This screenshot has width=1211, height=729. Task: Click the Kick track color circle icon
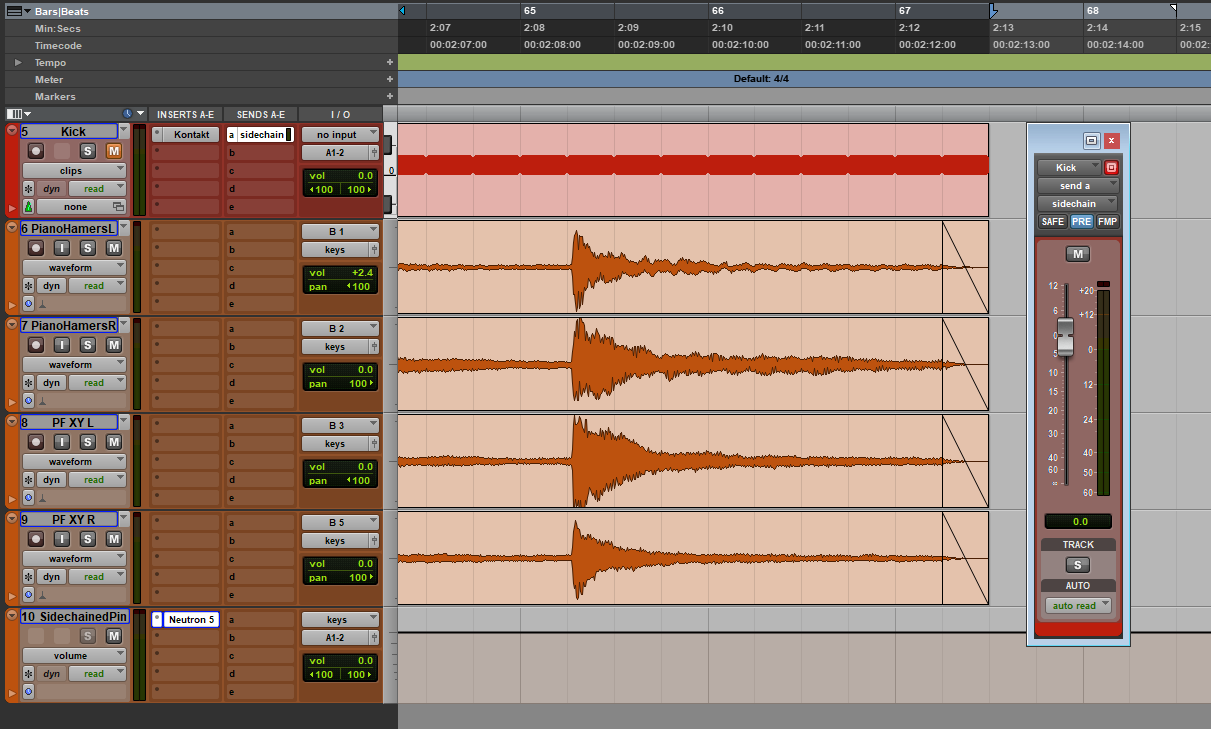pyautogui.click(x=12, y=131)
